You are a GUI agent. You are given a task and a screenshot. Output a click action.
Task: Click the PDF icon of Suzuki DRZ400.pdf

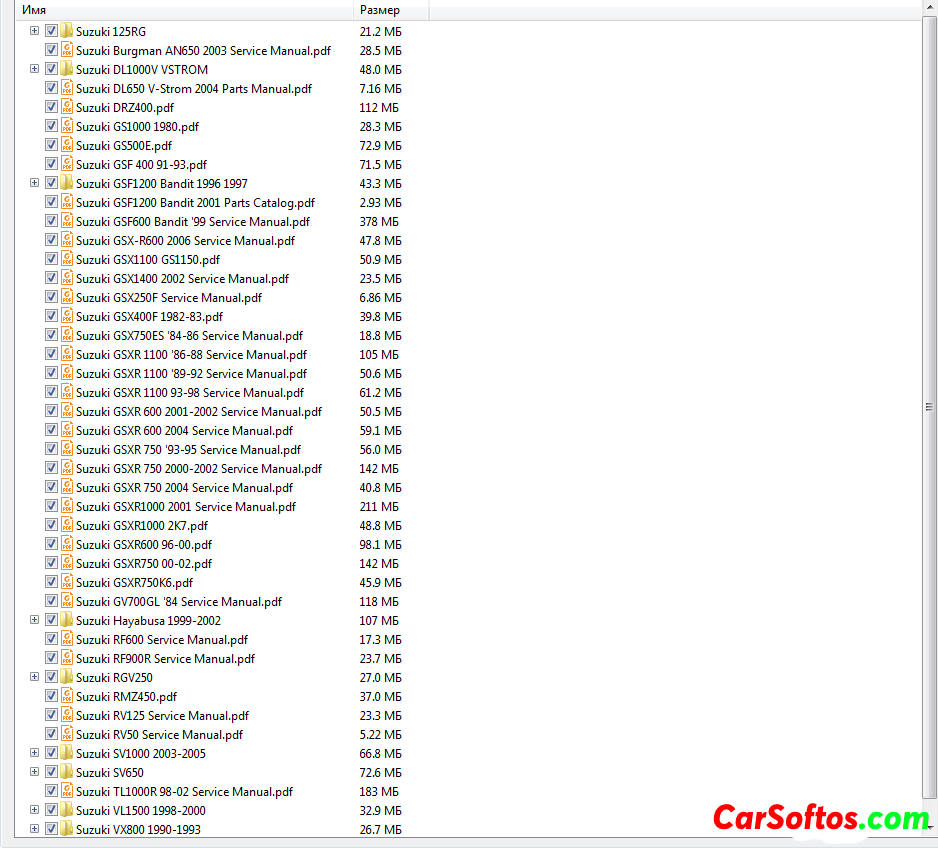(x=67, y=108)
